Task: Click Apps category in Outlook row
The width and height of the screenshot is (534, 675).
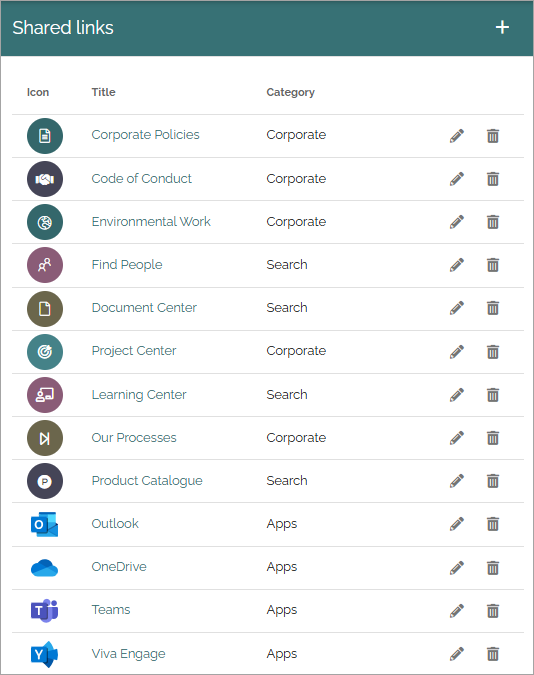Action: coord(282,524)
